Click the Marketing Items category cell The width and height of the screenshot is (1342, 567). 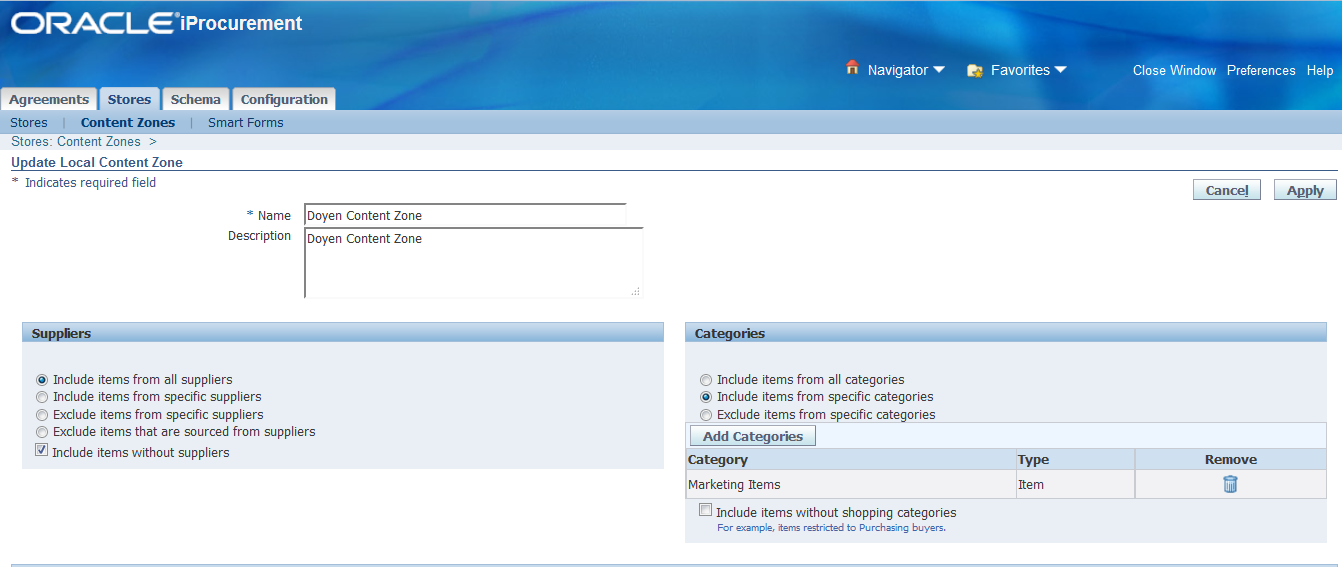pyautogui.click(x=851, y=484)
